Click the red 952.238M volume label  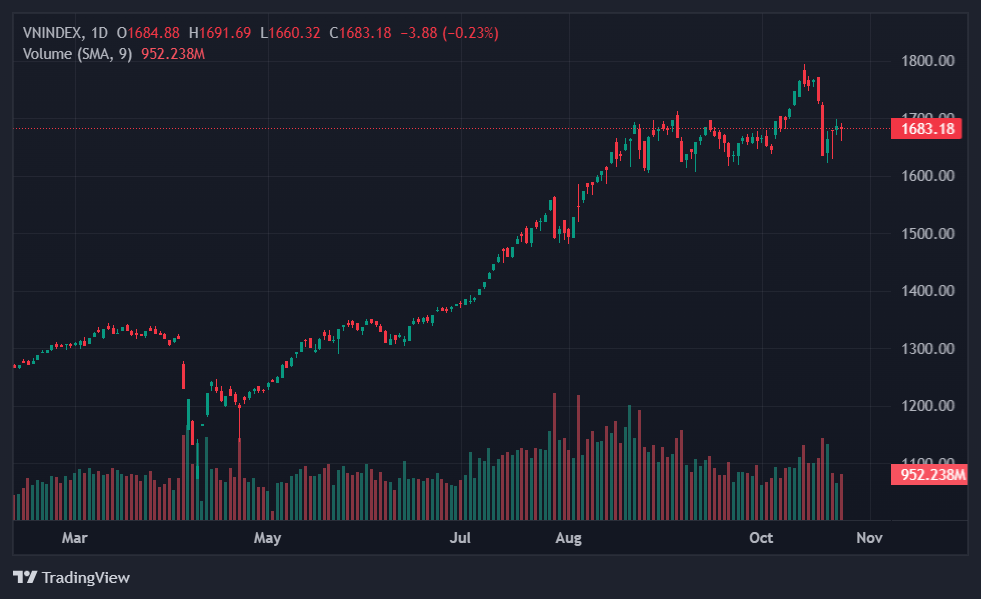click(x=930, y=475)
